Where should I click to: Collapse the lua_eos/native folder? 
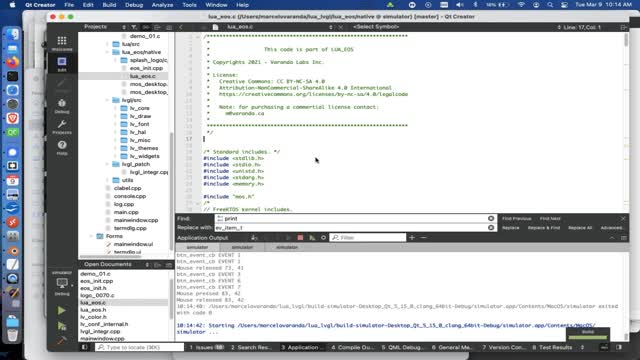coord(108,52)
